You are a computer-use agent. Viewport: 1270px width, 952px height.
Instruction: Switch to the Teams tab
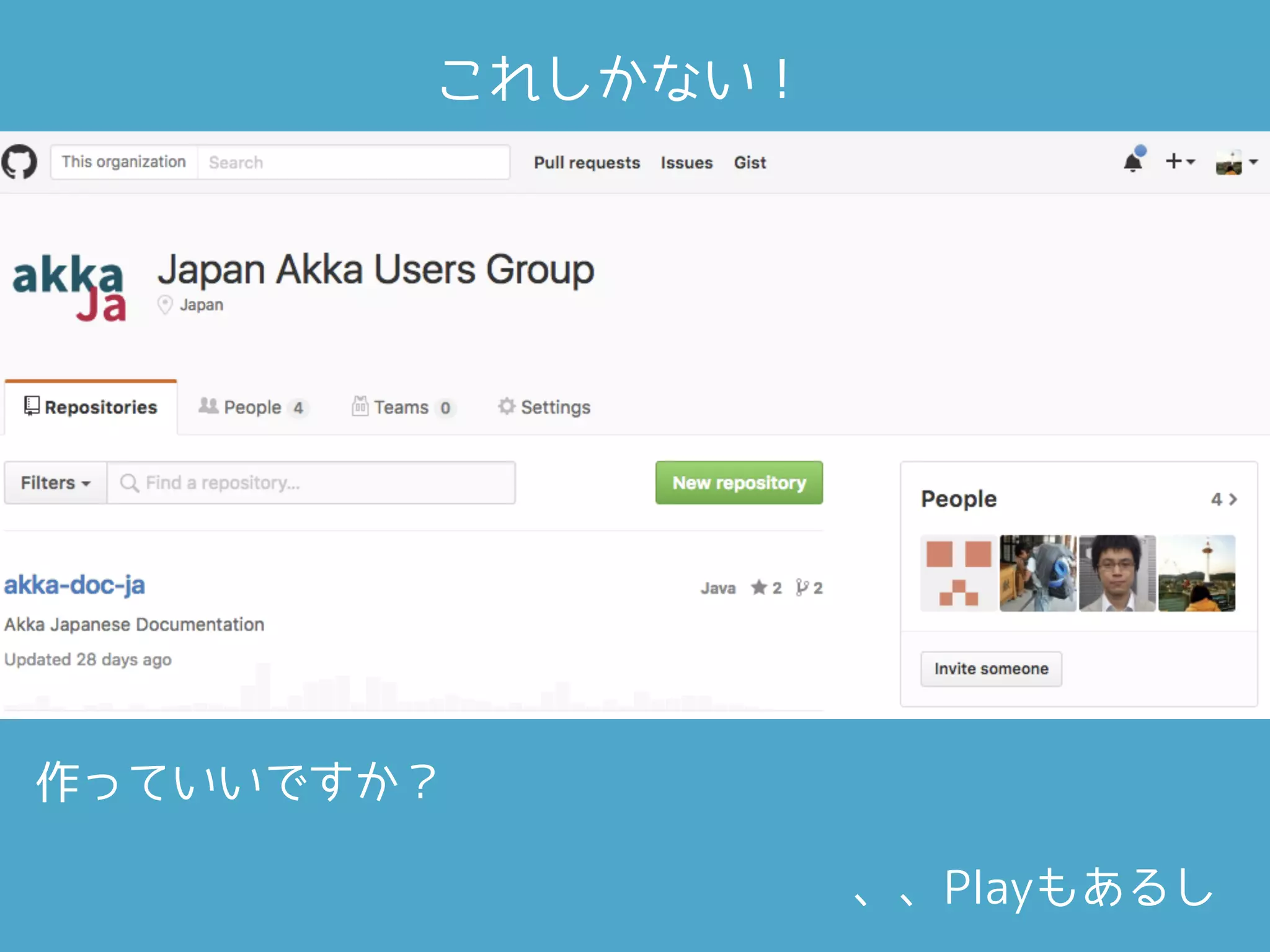coord(403,407)
